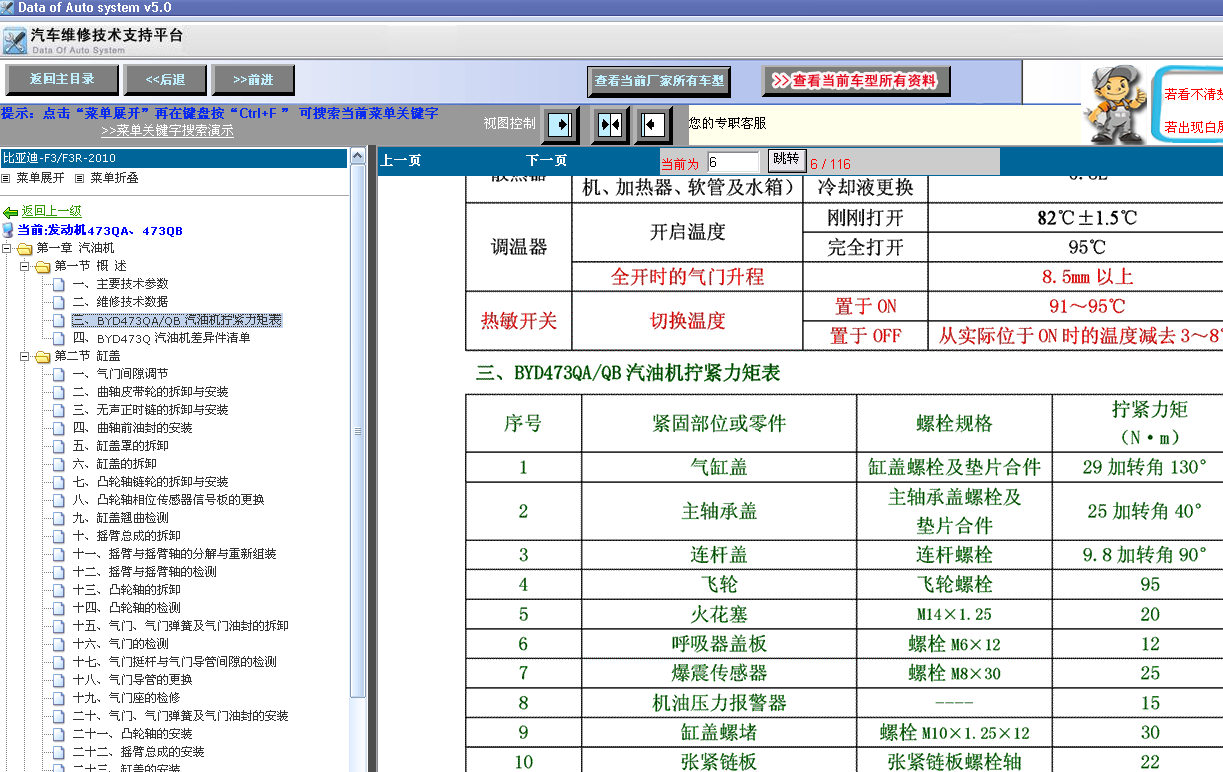The image size is (1223, 772).
Task: Click page icon beside 一、气门间隙调节
Action: 59,374
